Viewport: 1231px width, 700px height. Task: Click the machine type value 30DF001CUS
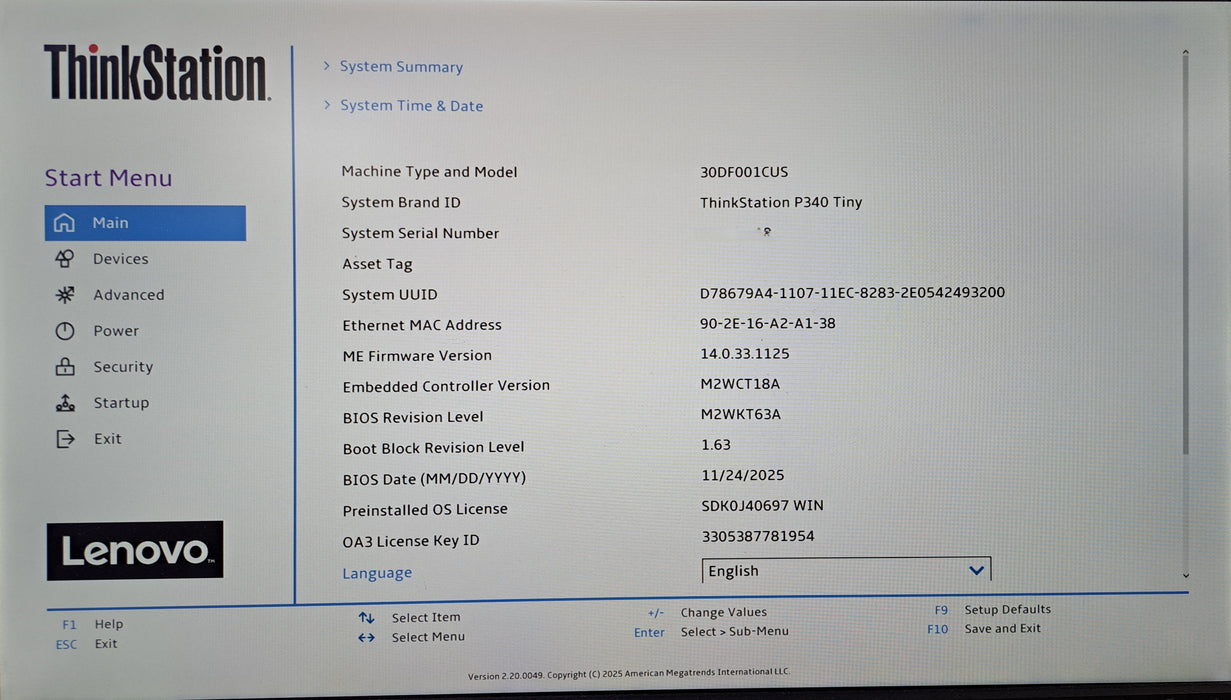pos(744,172)
